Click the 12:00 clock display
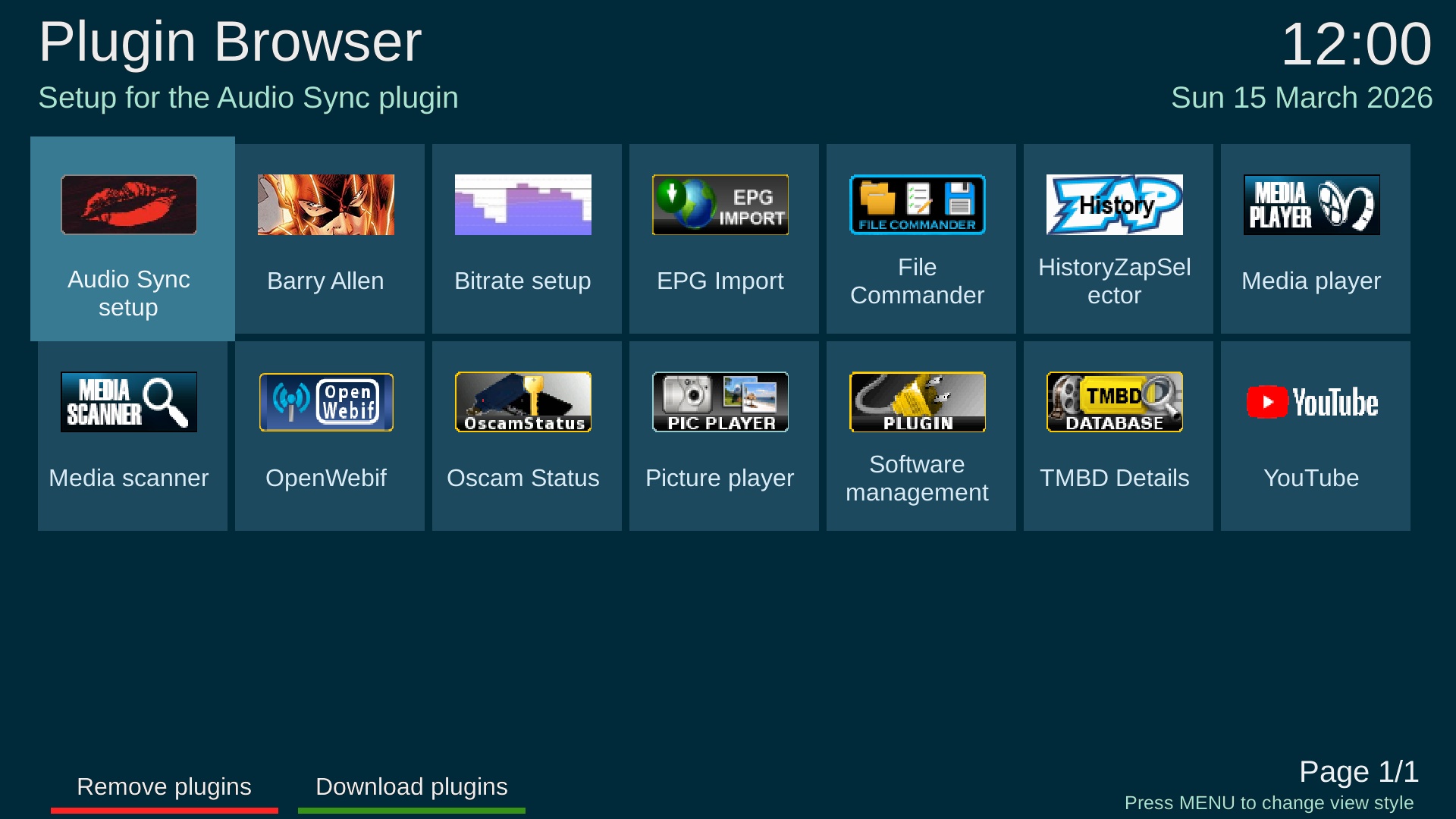The image size is (1456, 819). click(x=1357, y=43)
